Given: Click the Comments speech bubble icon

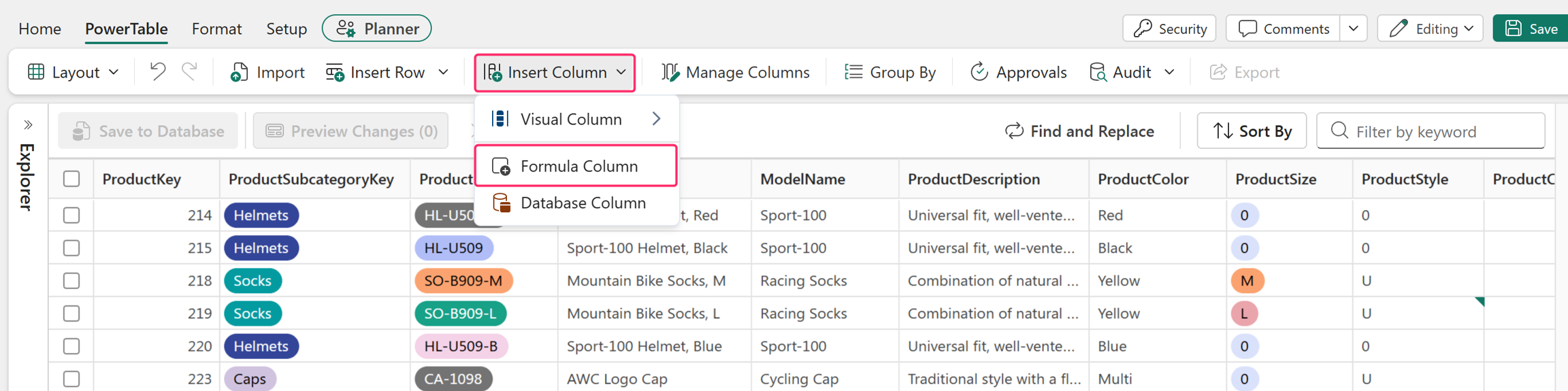Looking at the screenshot, I should coord(1247,28).
